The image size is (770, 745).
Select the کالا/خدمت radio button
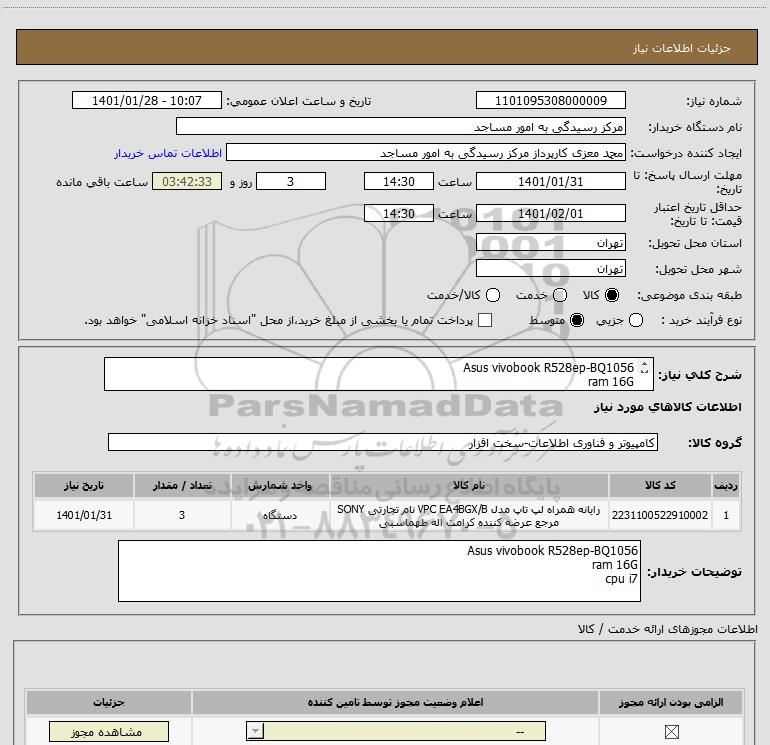click(493, 295)
